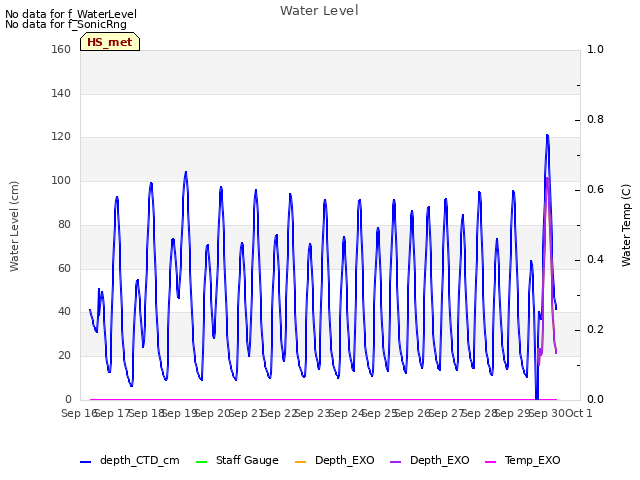640x480 pixels.
Task: Toggle Temp_EXO series in legend
Action: point(523,460)
